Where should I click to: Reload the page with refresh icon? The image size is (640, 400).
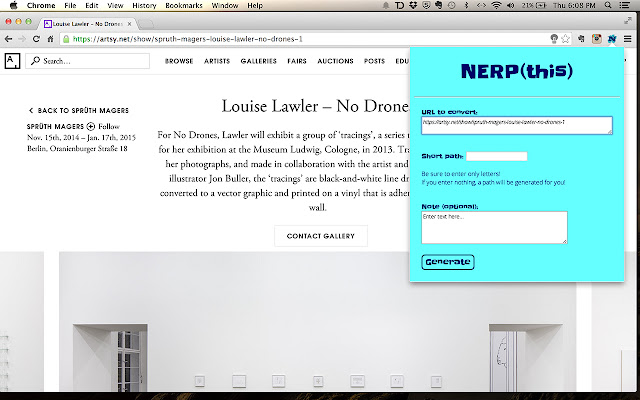(36, 39)
